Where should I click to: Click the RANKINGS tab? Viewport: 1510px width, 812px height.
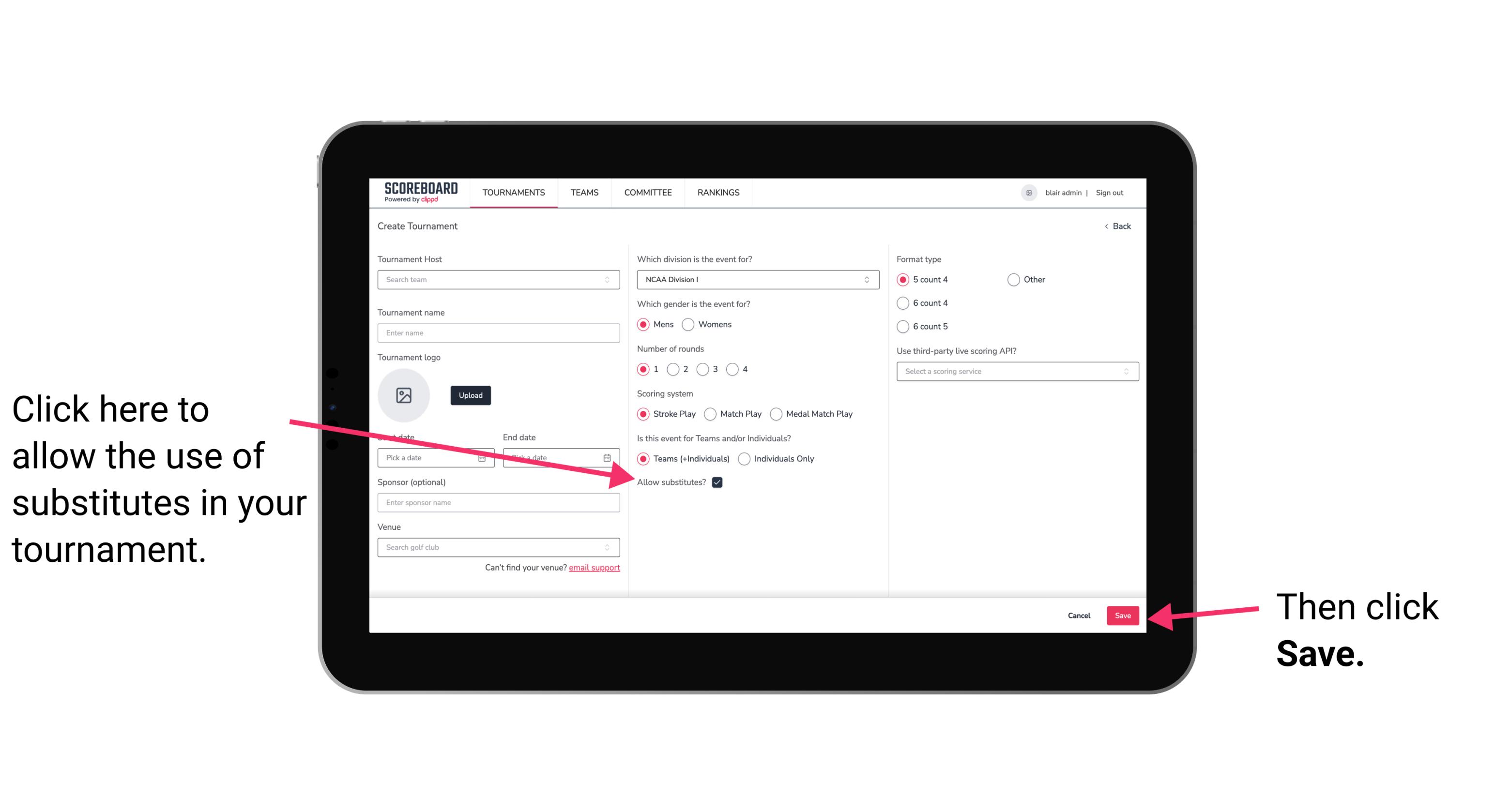pyautogui.click(x=718, y=192)
